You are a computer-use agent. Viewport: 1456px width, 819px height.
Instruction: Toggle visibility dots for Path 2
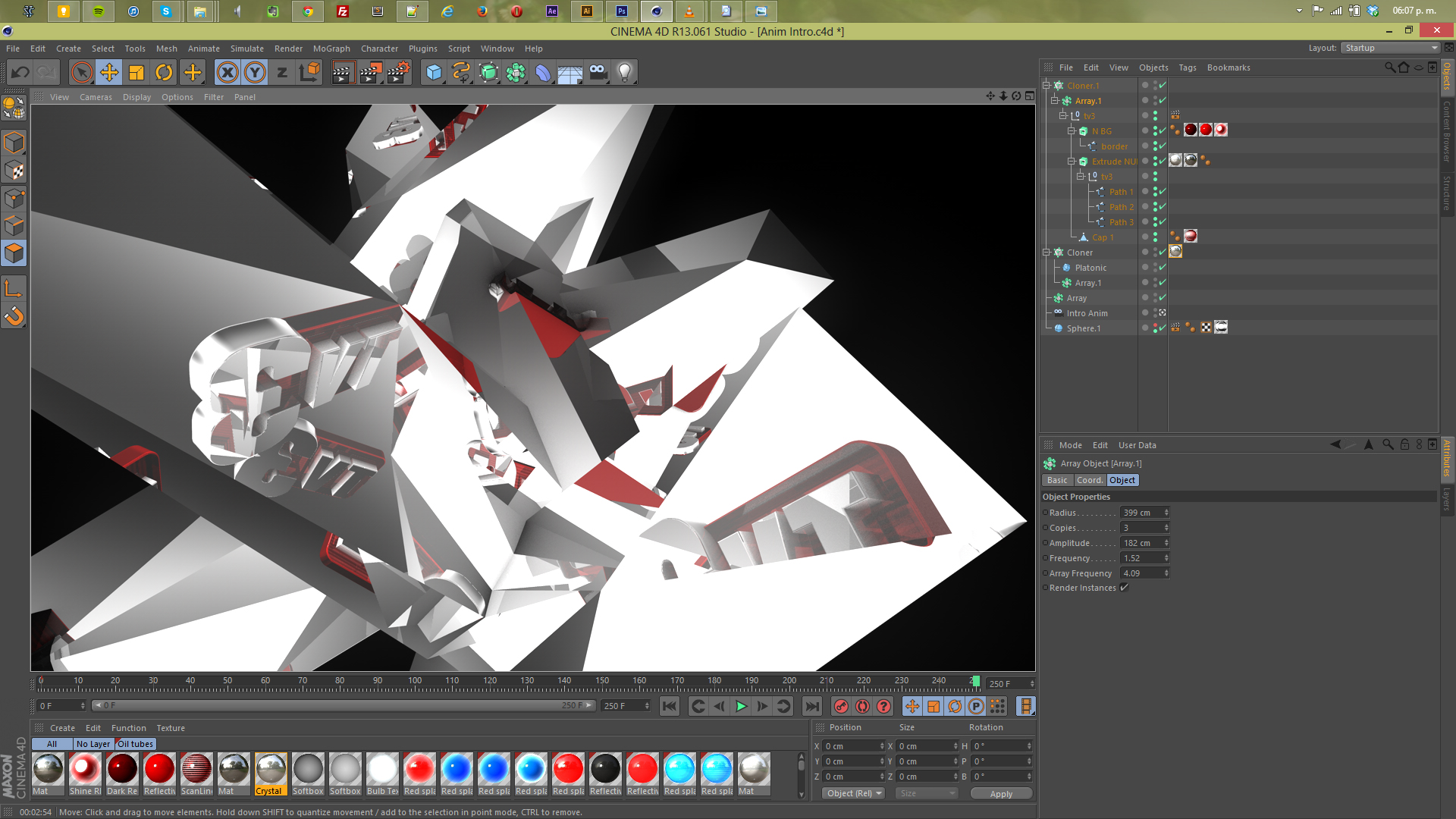1155,206
